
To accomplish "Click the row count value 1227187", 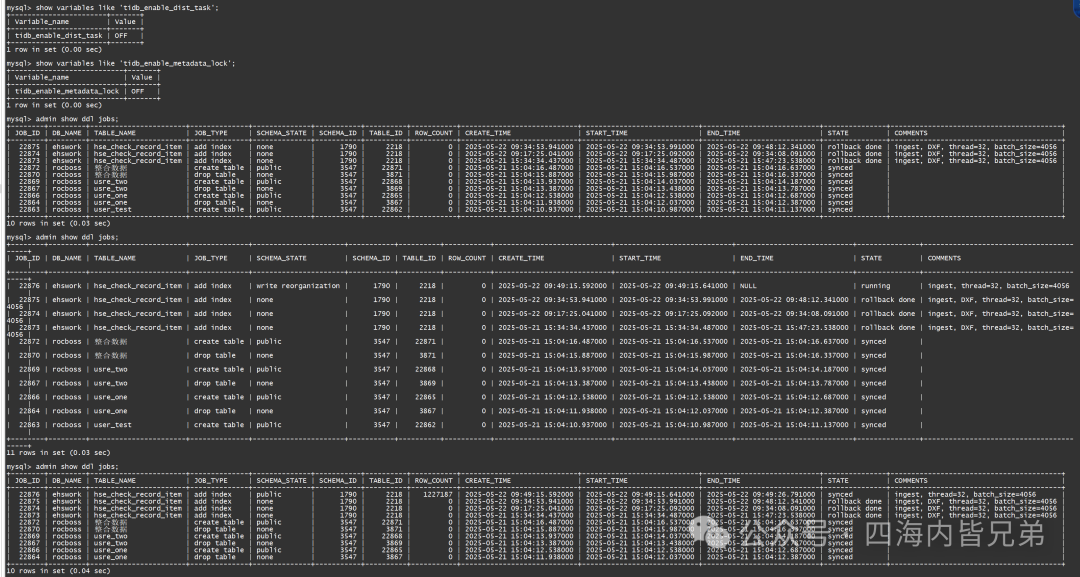I will [x=437, y=494].
